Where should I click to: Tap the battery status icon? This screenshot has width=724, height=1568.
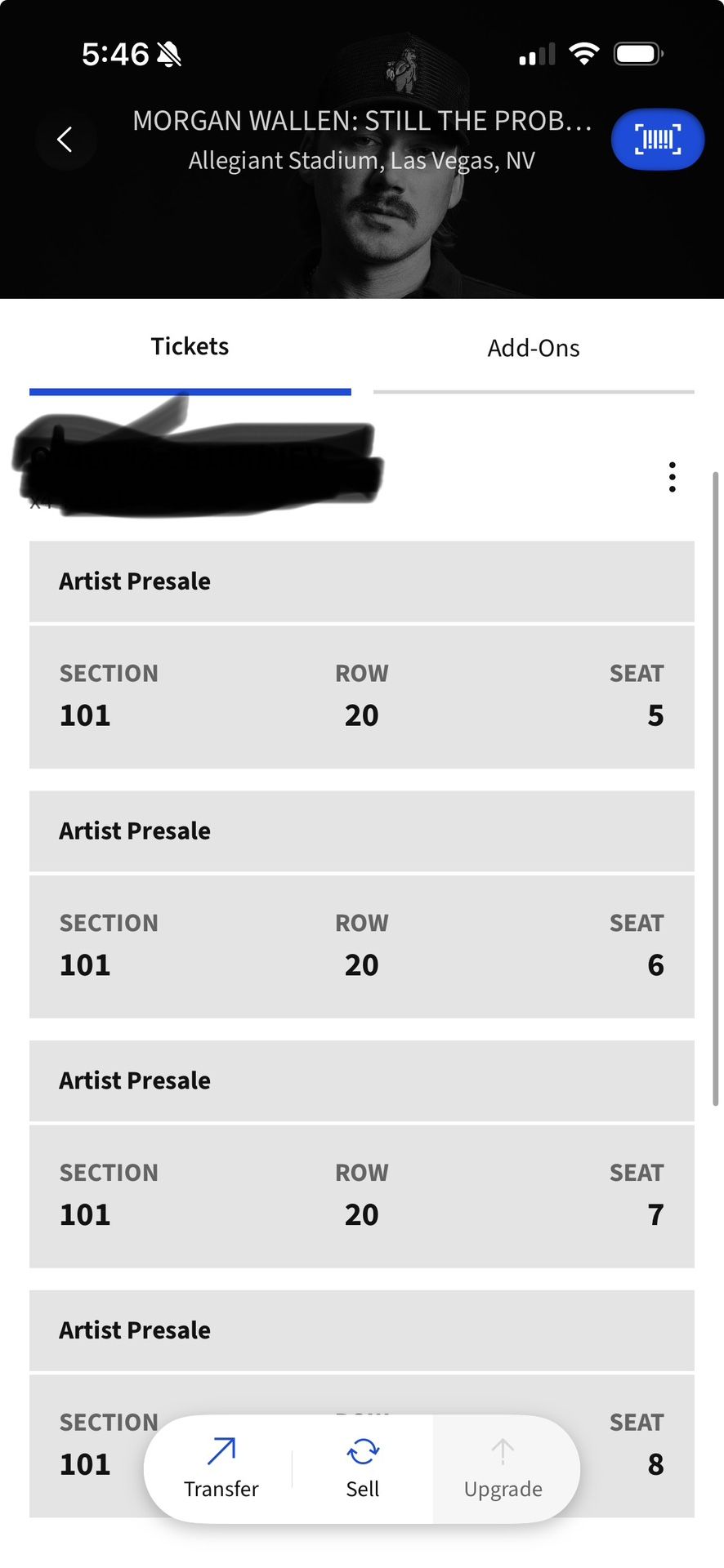(x=637, y=55)
